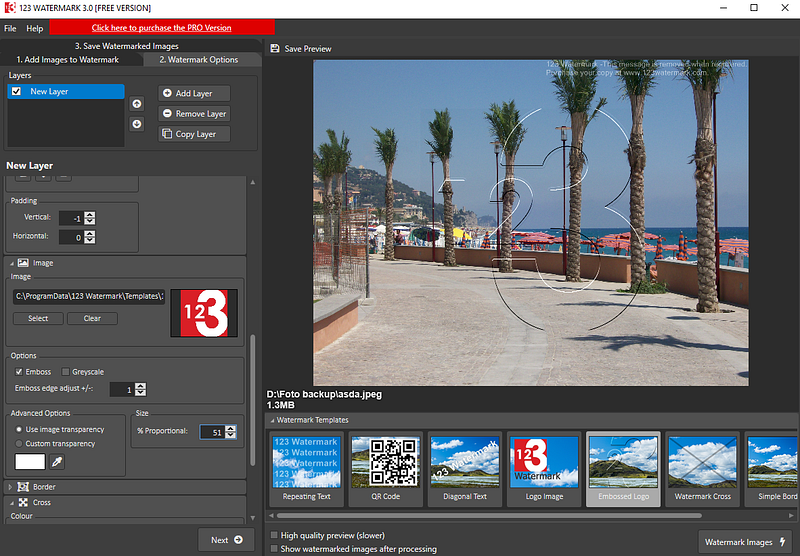The height and width of the screenshot is (556, 800).
Task: Click the palm tree preview image
Action: (x=531, y=223)
